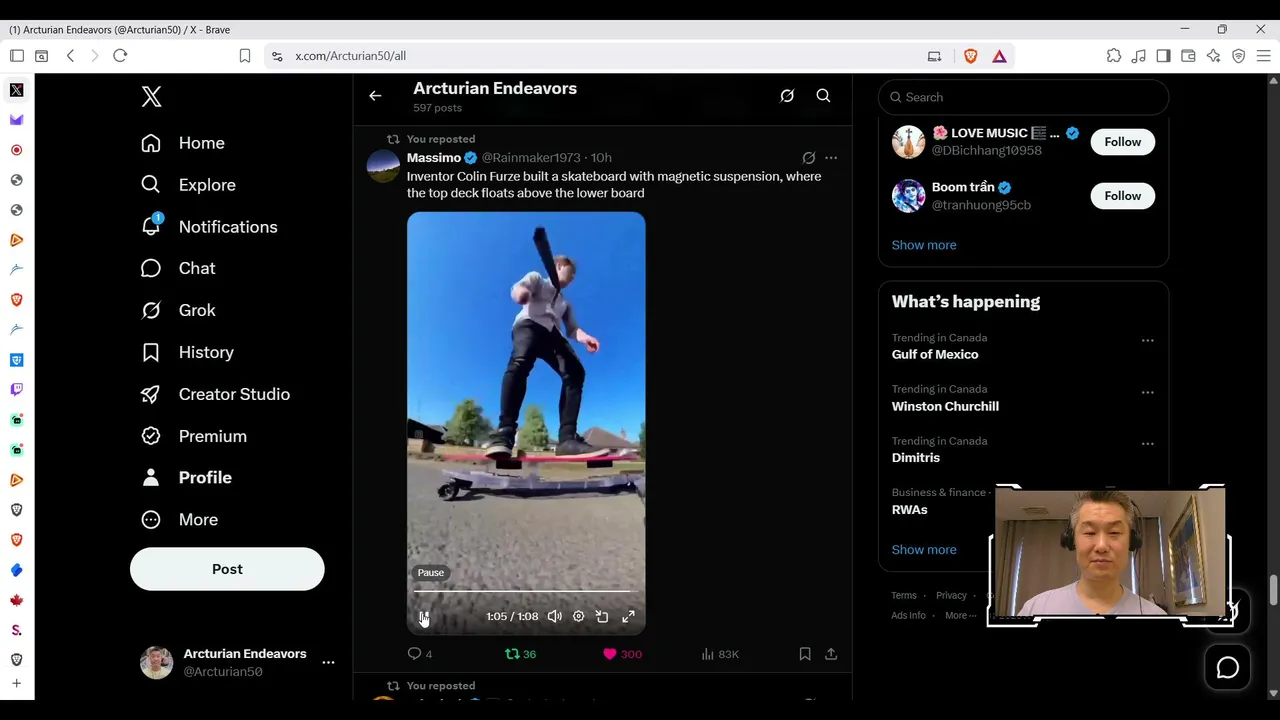
Task: Open Brave Shields lion icon
Action: [x=970, y=56]
